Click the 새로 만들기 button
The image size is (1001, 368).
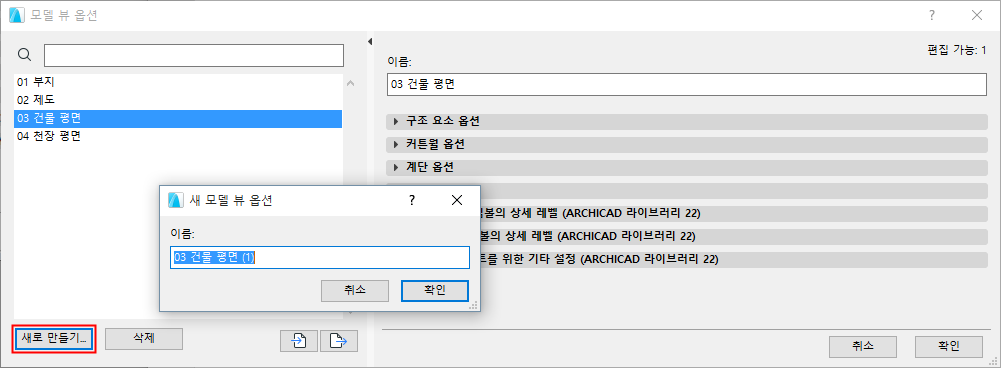[54, 338]
